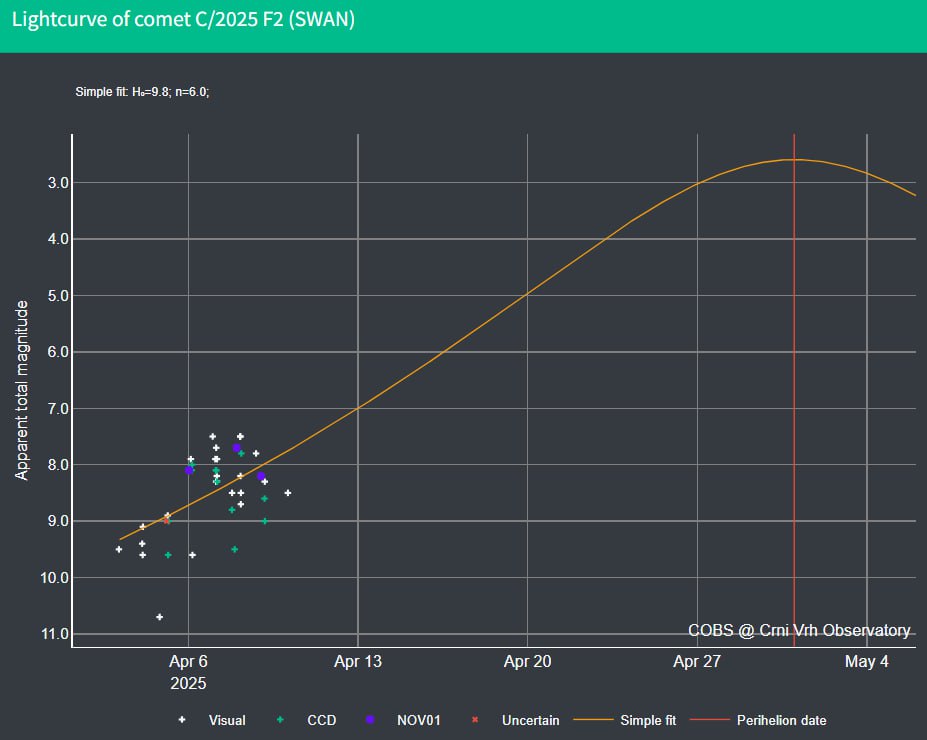Click the red x Uncertain legend marker
Viewport: 927px width, 740px height.
475,719
